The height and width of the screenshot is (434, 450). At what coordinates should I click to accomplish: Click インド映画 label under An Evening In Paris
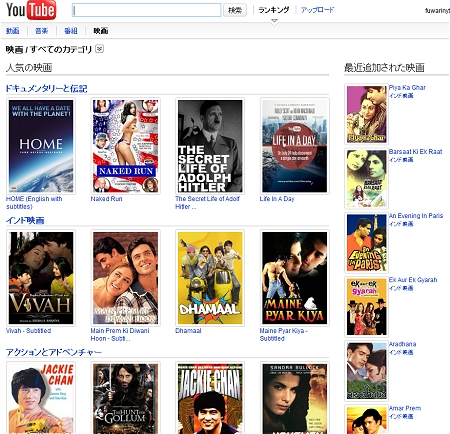point(401,224)
